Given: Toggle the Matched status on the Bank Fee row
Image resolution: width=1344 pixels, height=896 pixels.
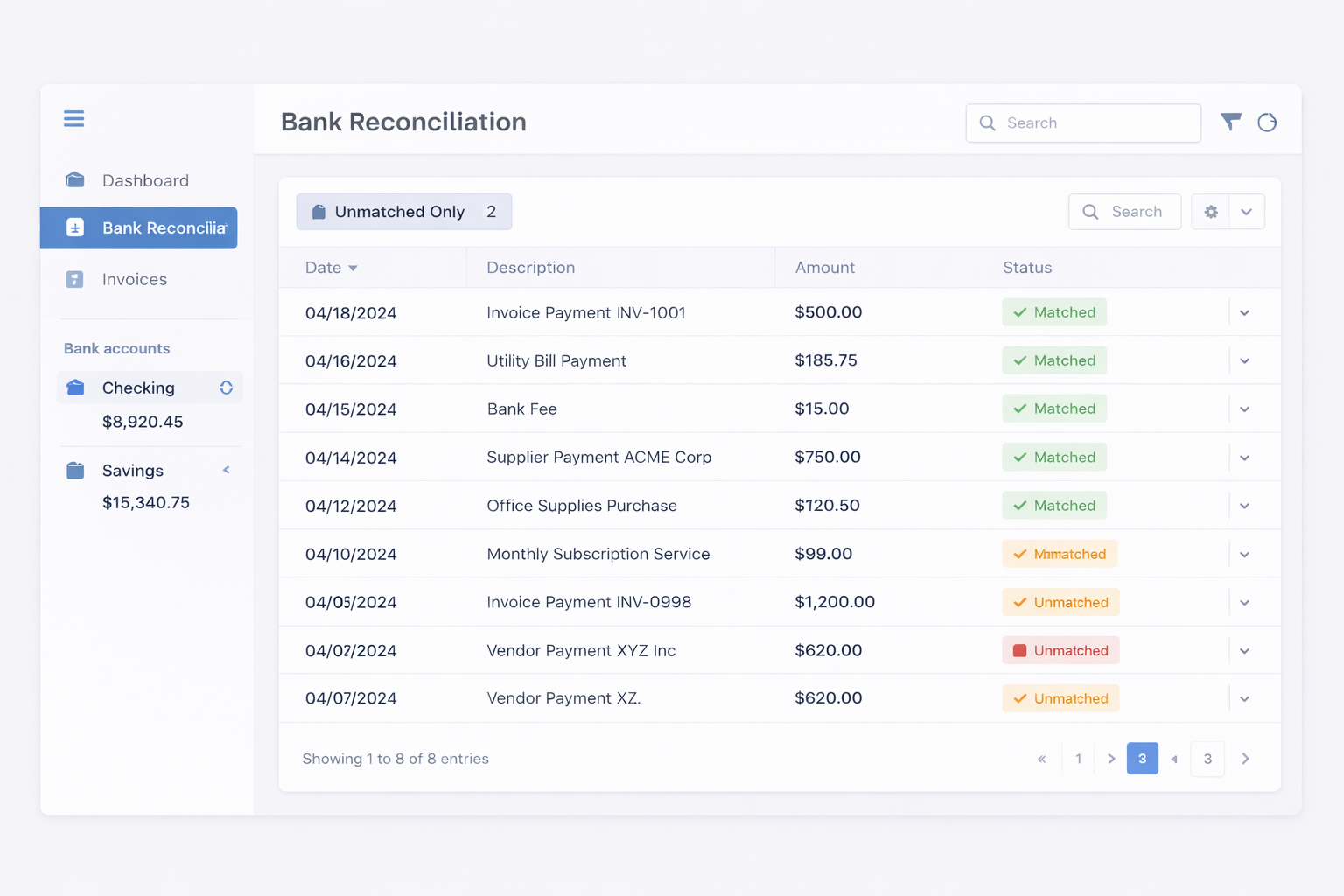Looking at the screenshot, I should click(x=1054, y=409).
